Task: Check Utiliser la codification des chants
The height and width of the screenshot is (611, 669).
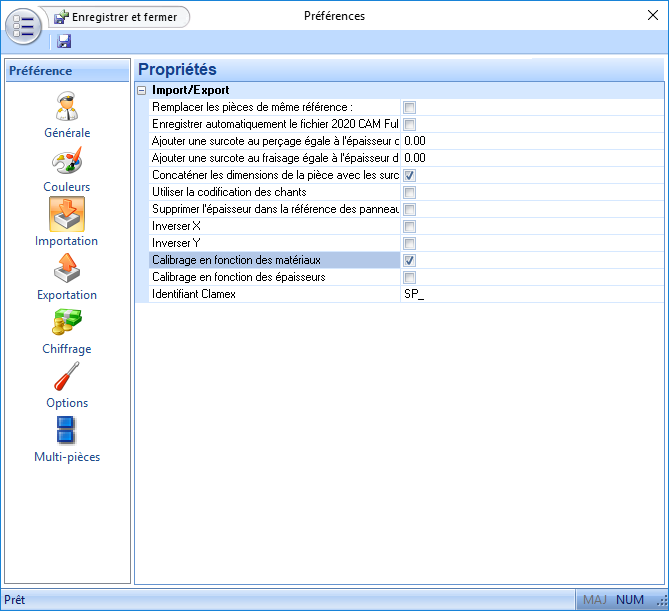Action: pos(409,192)
